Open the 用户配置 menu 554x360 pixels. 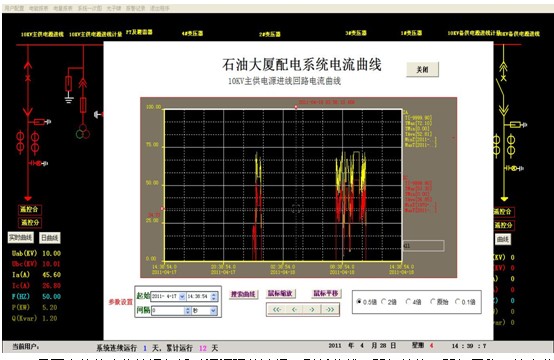point(14,8)
